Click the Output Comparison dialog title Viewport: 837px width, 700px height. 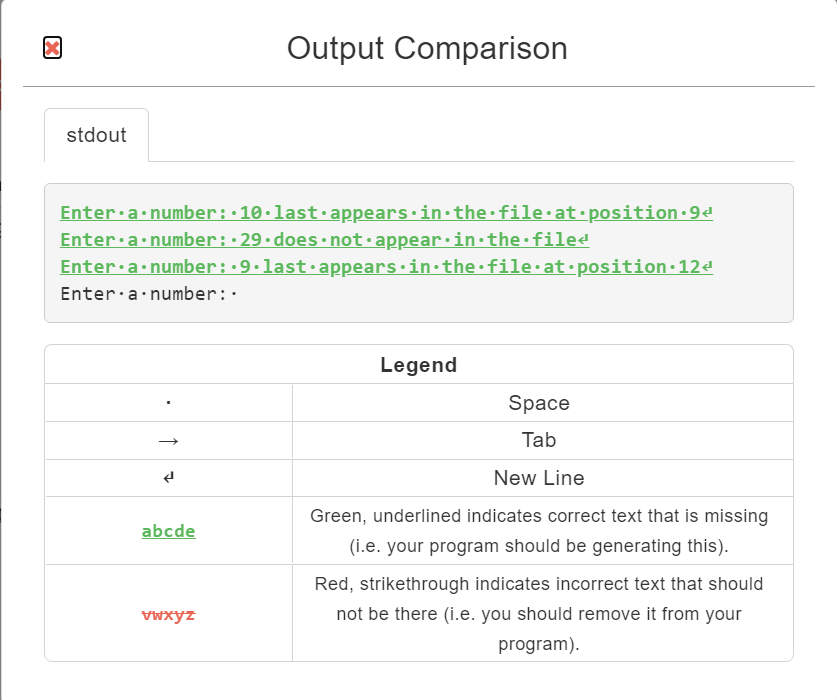pyautogui.click(x=427, y=48)
